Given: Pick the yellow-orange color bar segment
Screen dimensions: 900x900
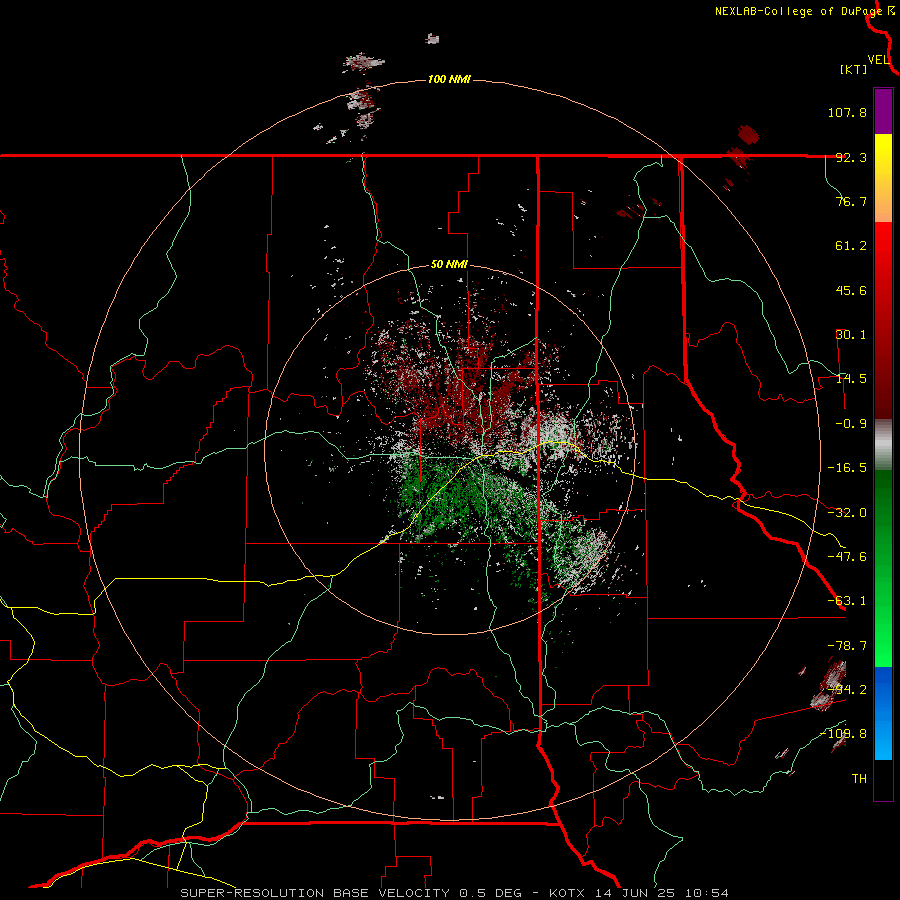Looking at the screenshot, I should tap(883, 178).
